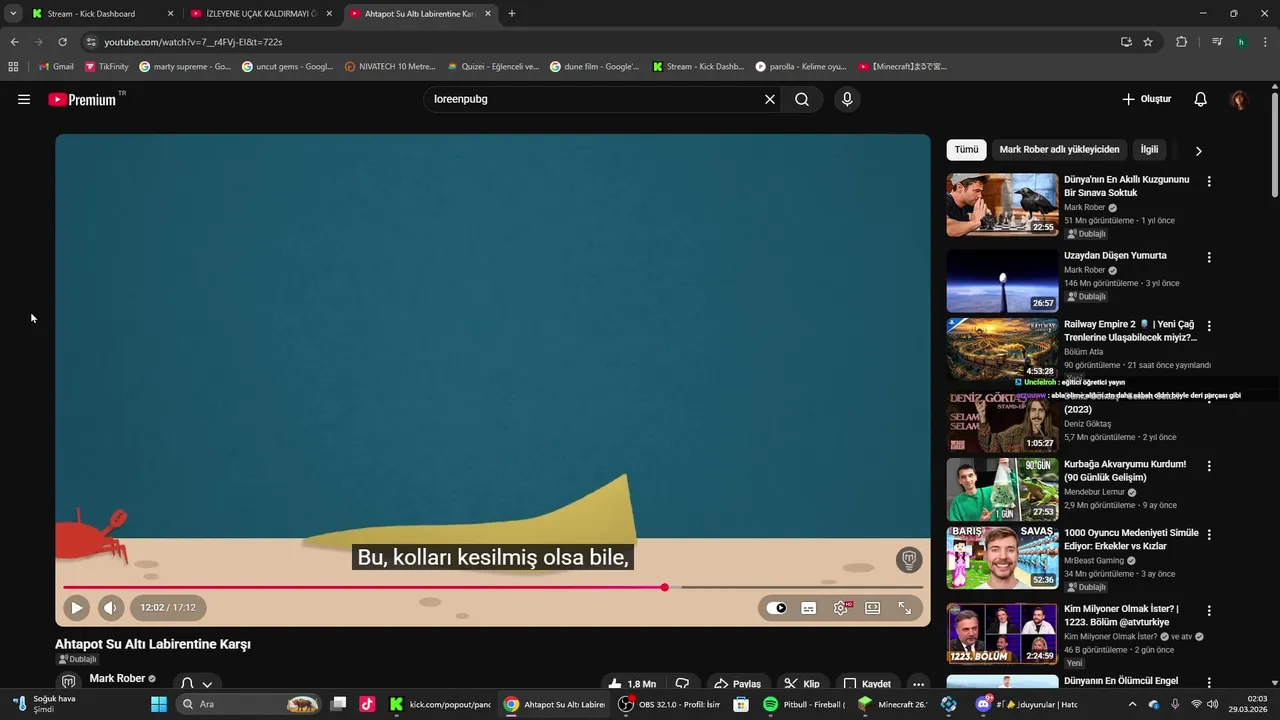Open OBS 32.1.0 taskbar window
The width and height of the screenshot is (1280, 720).
click(670, 704)
